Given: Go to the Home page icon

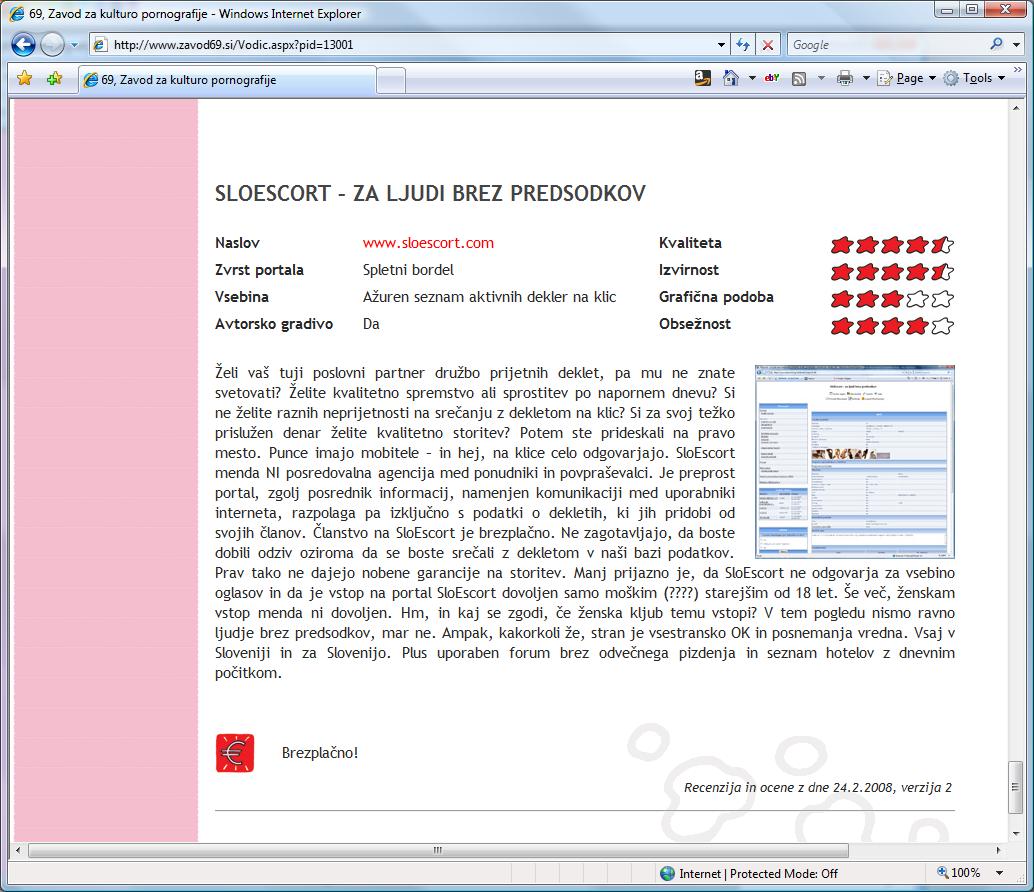Looking at the screenshot, I should [x=731, y=78].
